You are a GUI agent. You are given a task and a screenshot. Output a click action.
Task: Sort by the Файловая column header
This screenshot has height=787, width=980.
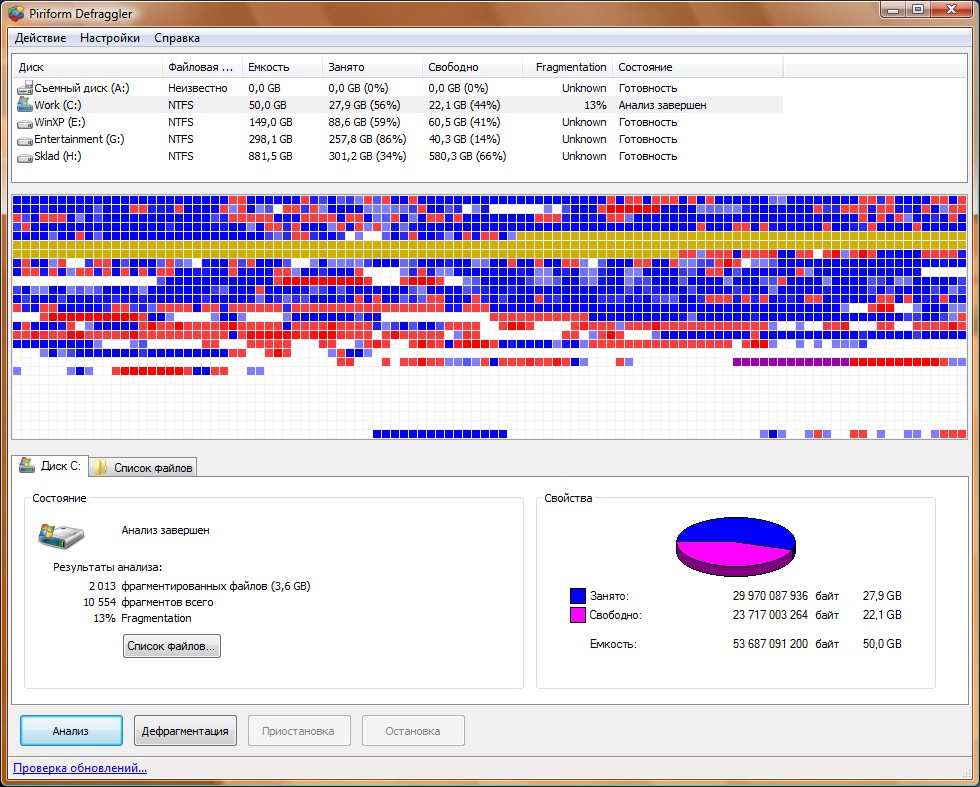pyautogui.click(x=202, y=67)
